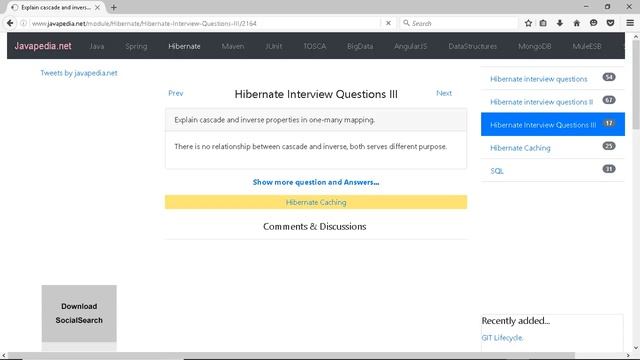Click the scroll left arrow of the horizontal scrollbar
The width and height of the screenshot is (640, 360).
click(4, 356)
